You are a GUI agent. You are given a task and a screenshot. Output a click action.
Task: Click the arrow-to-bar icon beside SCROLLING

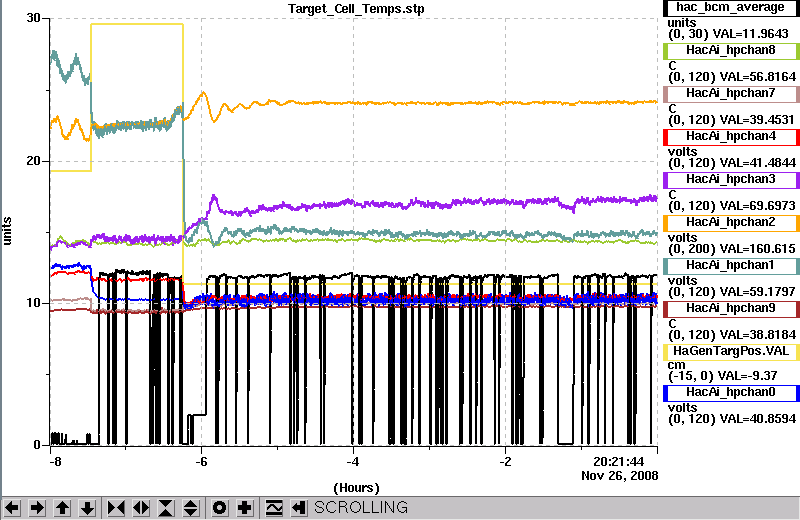coord(299,508)
